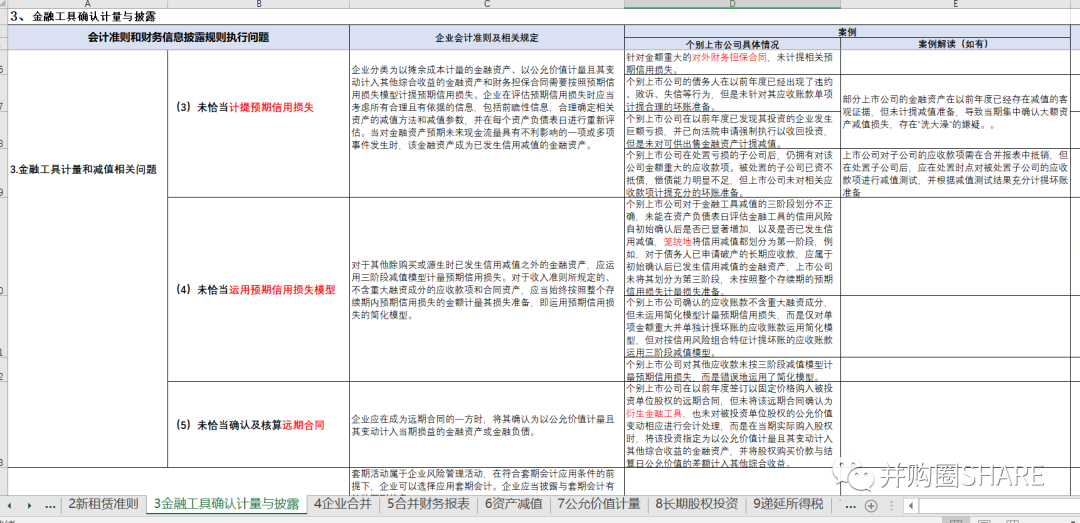Select the cell about 对外财务担保合同
1080x523 pixels.
point(732,63)
